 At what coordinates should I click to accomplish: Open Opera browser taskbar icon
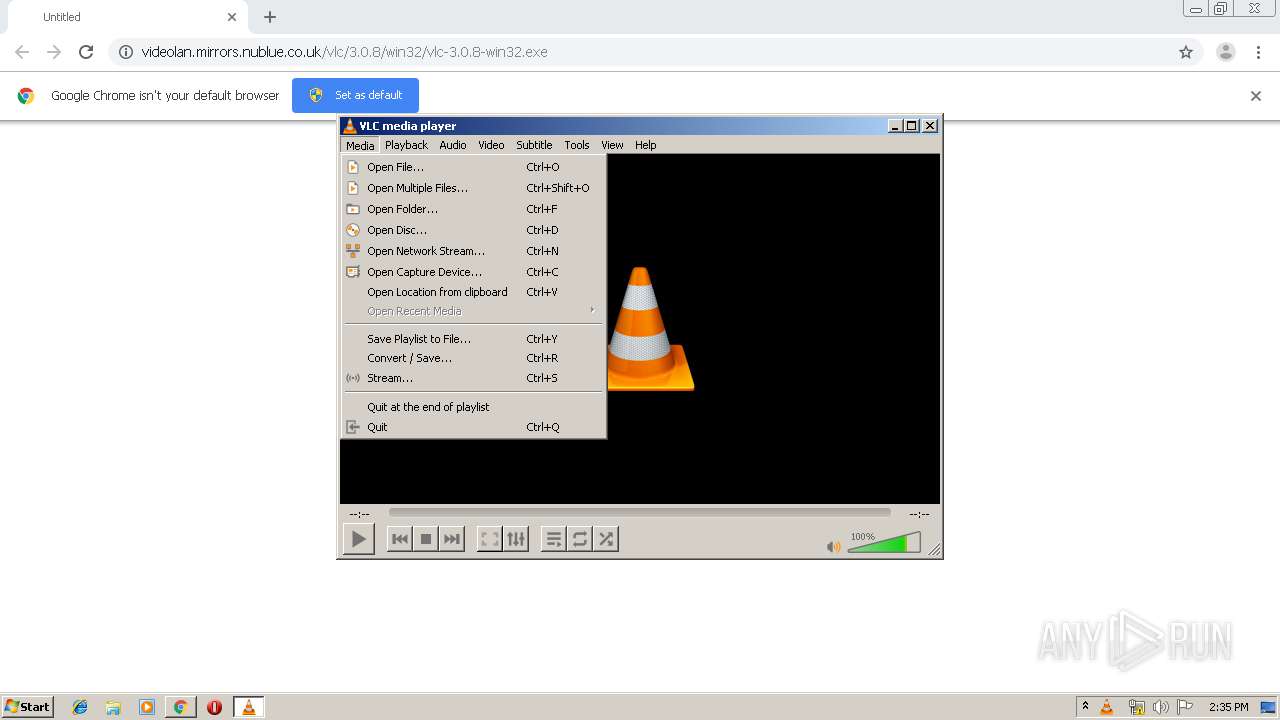[214, 707]
